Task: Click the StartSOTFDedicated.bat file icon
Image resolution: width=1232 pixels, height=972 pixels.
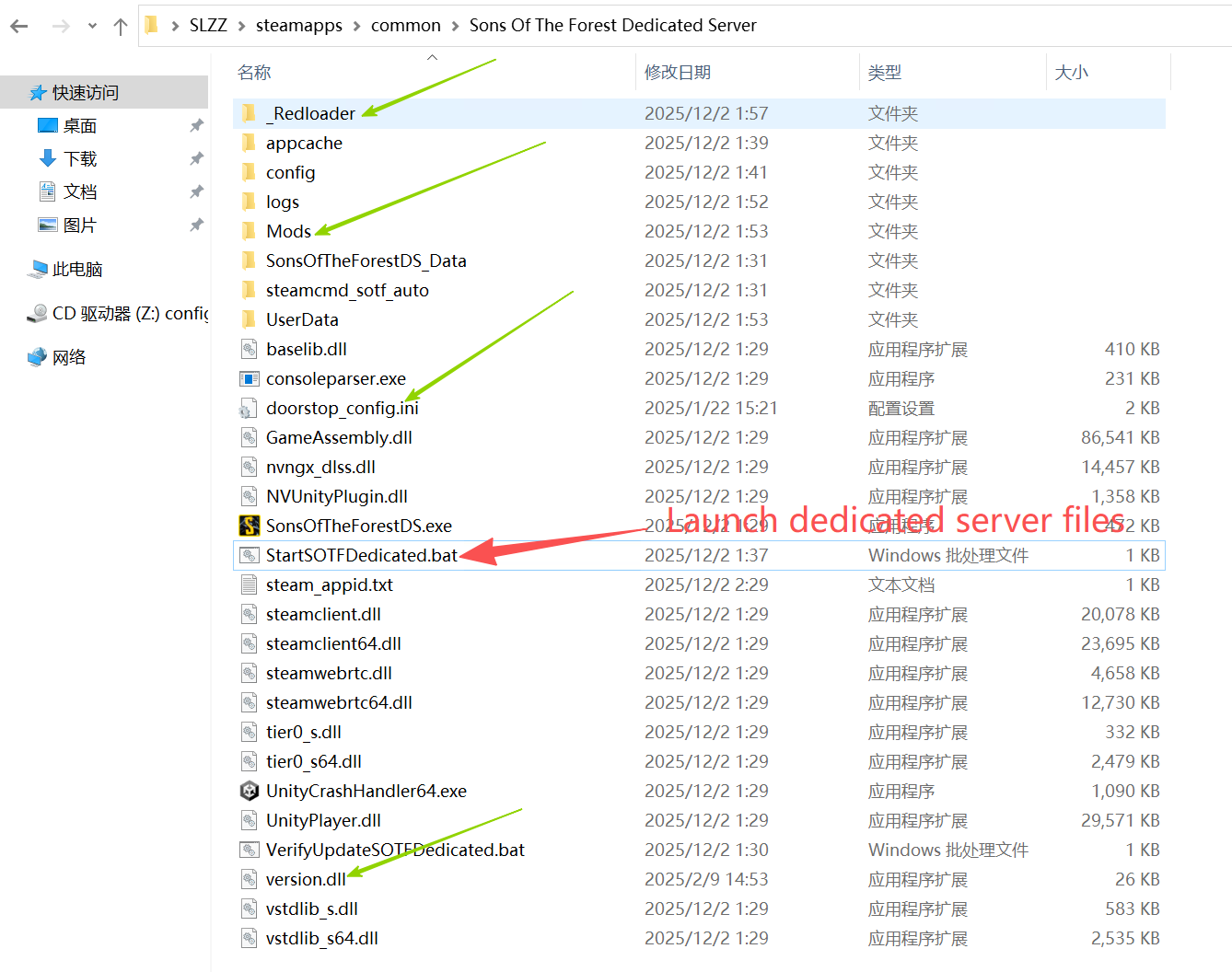Action: tap(249, 555)
